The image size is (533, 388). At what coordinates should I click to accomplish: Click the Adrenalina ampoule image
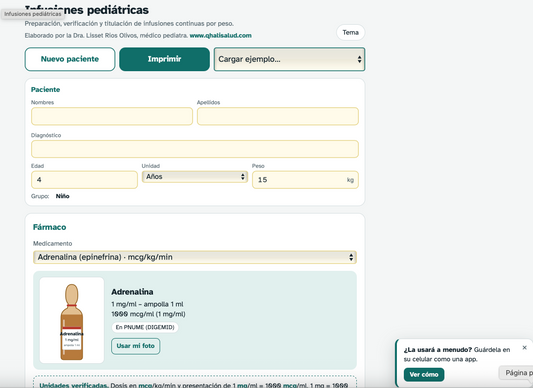tap(72, 320)
